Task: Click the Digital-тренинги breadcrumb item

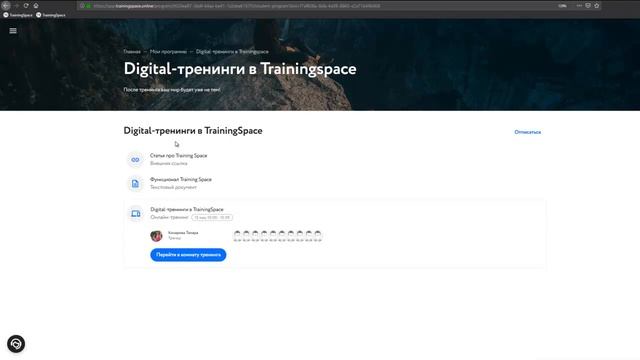Action: pos(232,52)
